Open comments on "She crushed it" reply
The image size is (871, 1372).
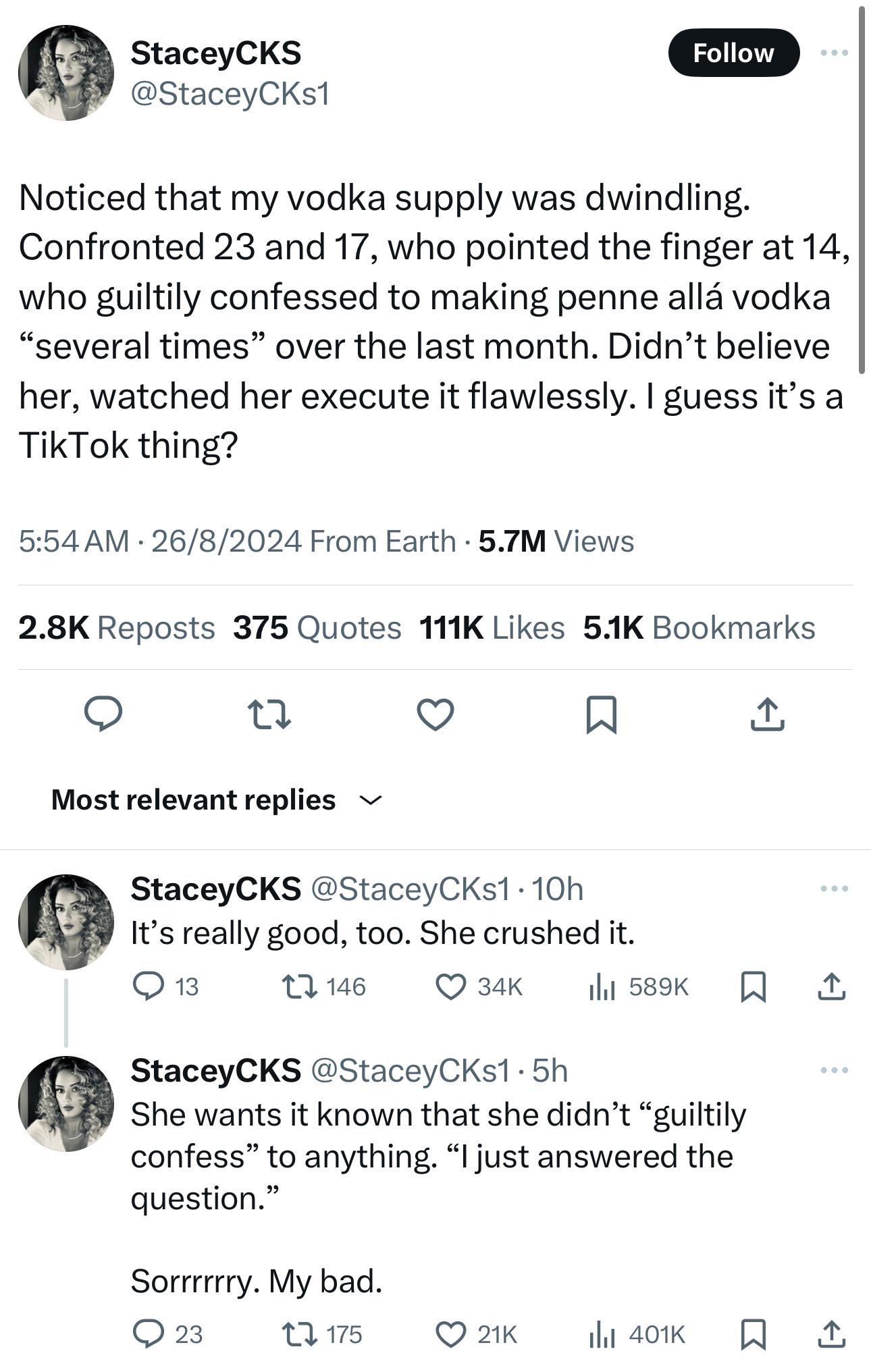pos(149,987)
